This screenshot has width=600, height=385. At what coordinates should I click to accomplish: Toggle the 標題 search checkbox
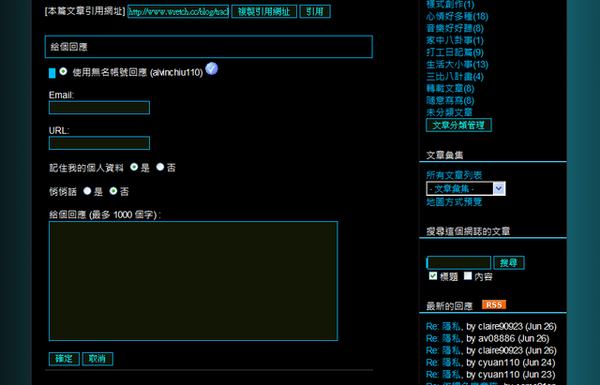433,276
